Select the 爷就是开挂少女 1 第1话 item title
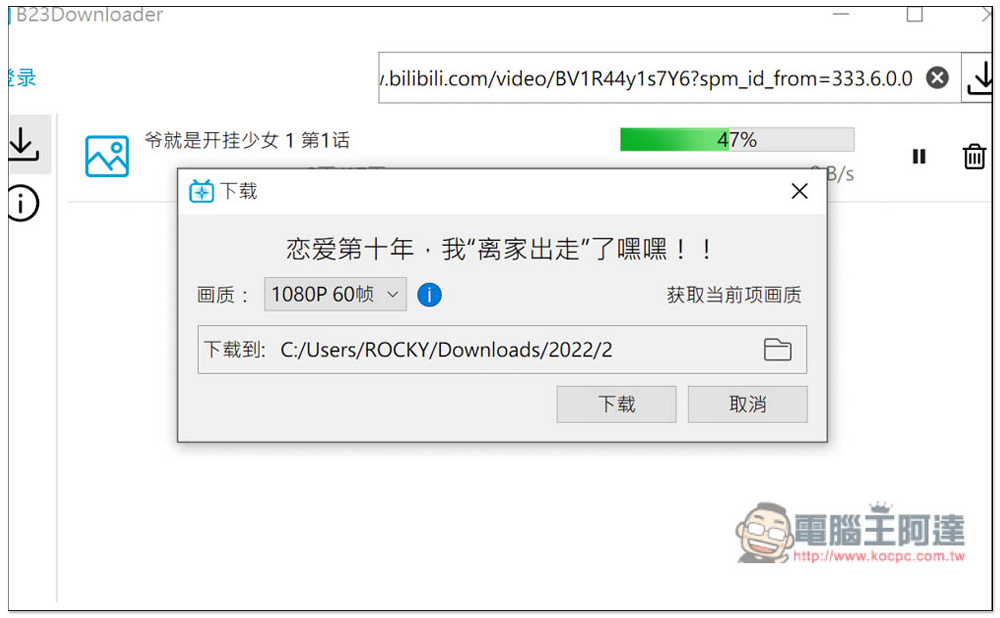 tap(247, 140)
